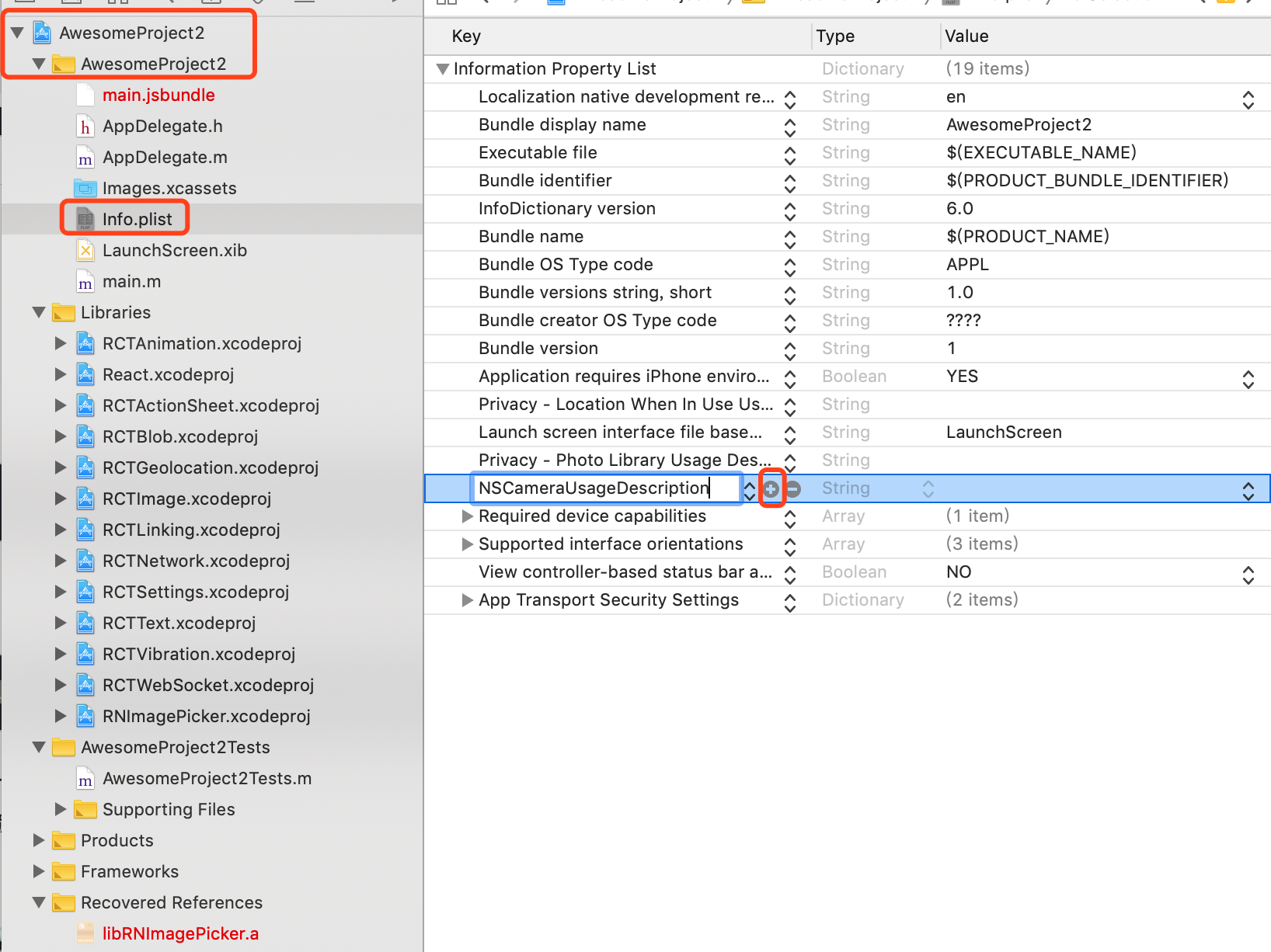
Task: Expand App Transport Security Settings dictionary
Action: 467,600
